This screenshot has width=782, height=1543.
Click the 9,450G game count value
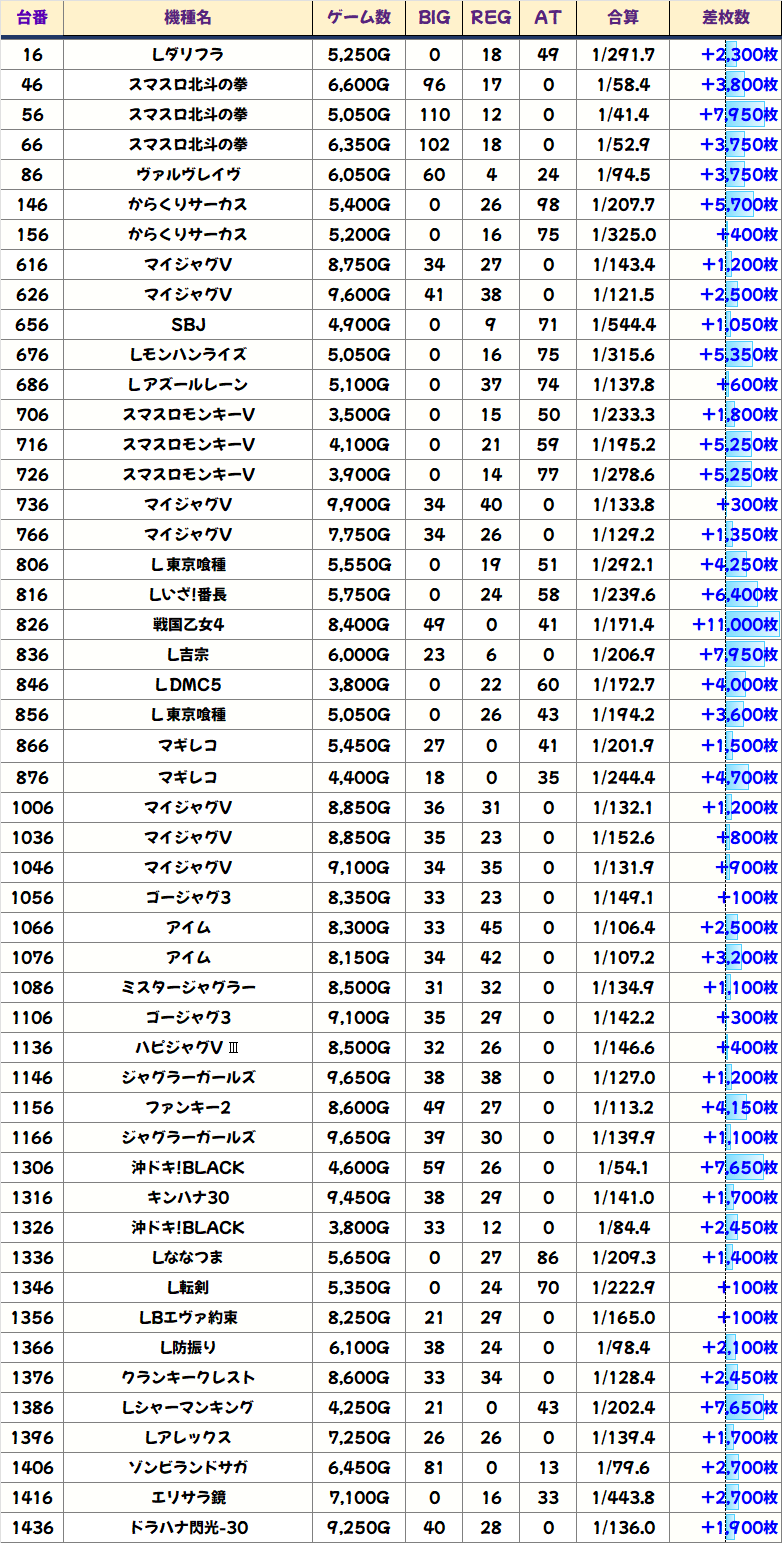tap(359, 1198)
